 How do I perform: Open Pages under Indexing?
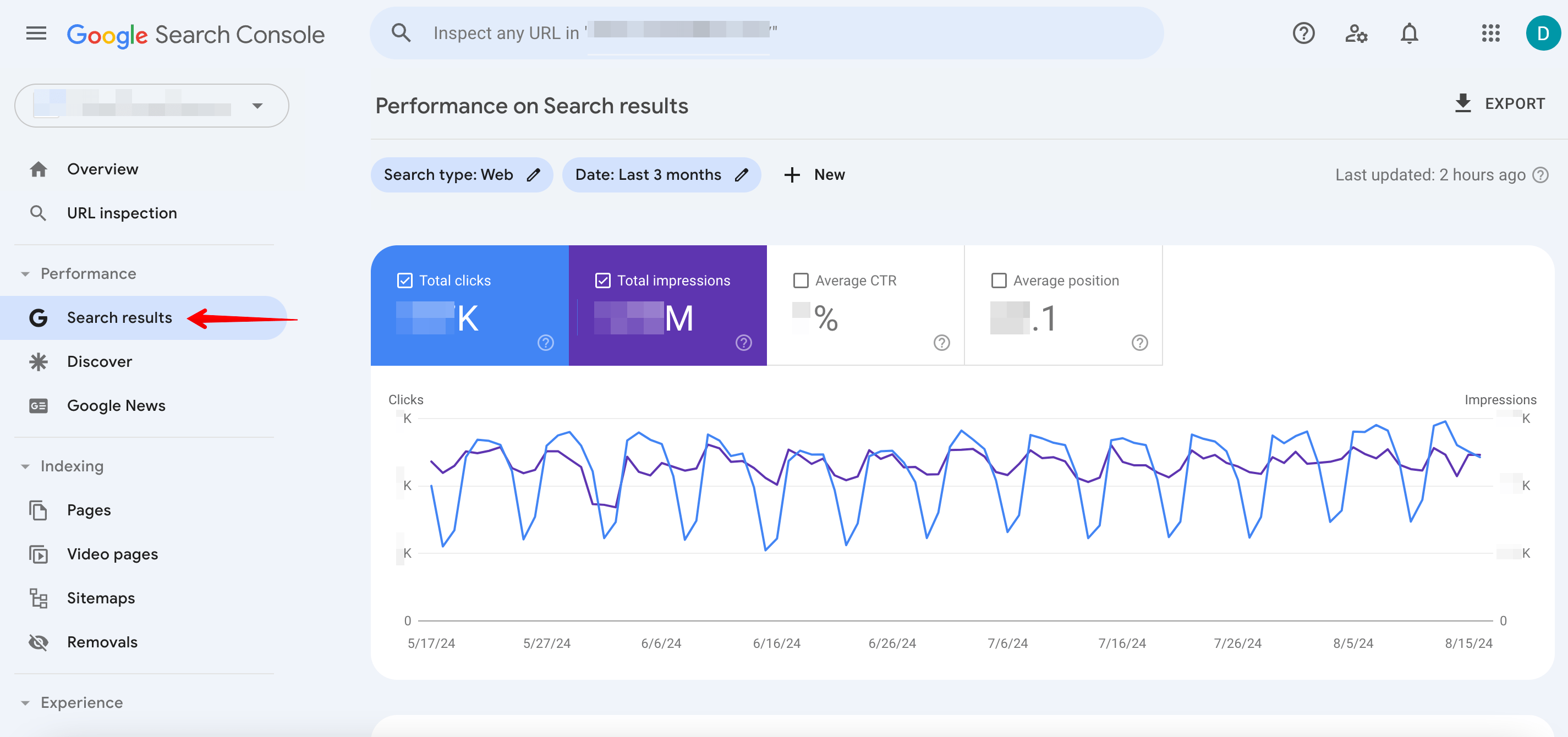[x=89, y=509]
